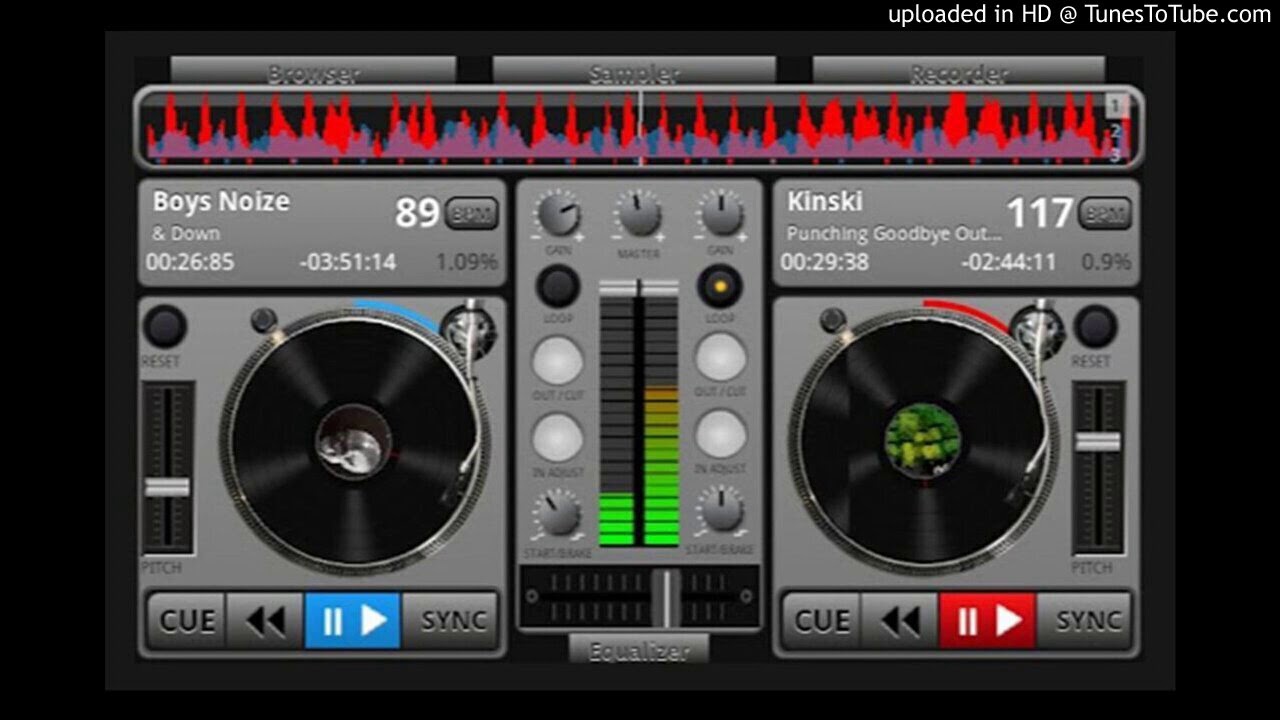This screenshot has height=720, width=1280.
Task: Click left deck IN ADJUST button
Action: point(558,436)
